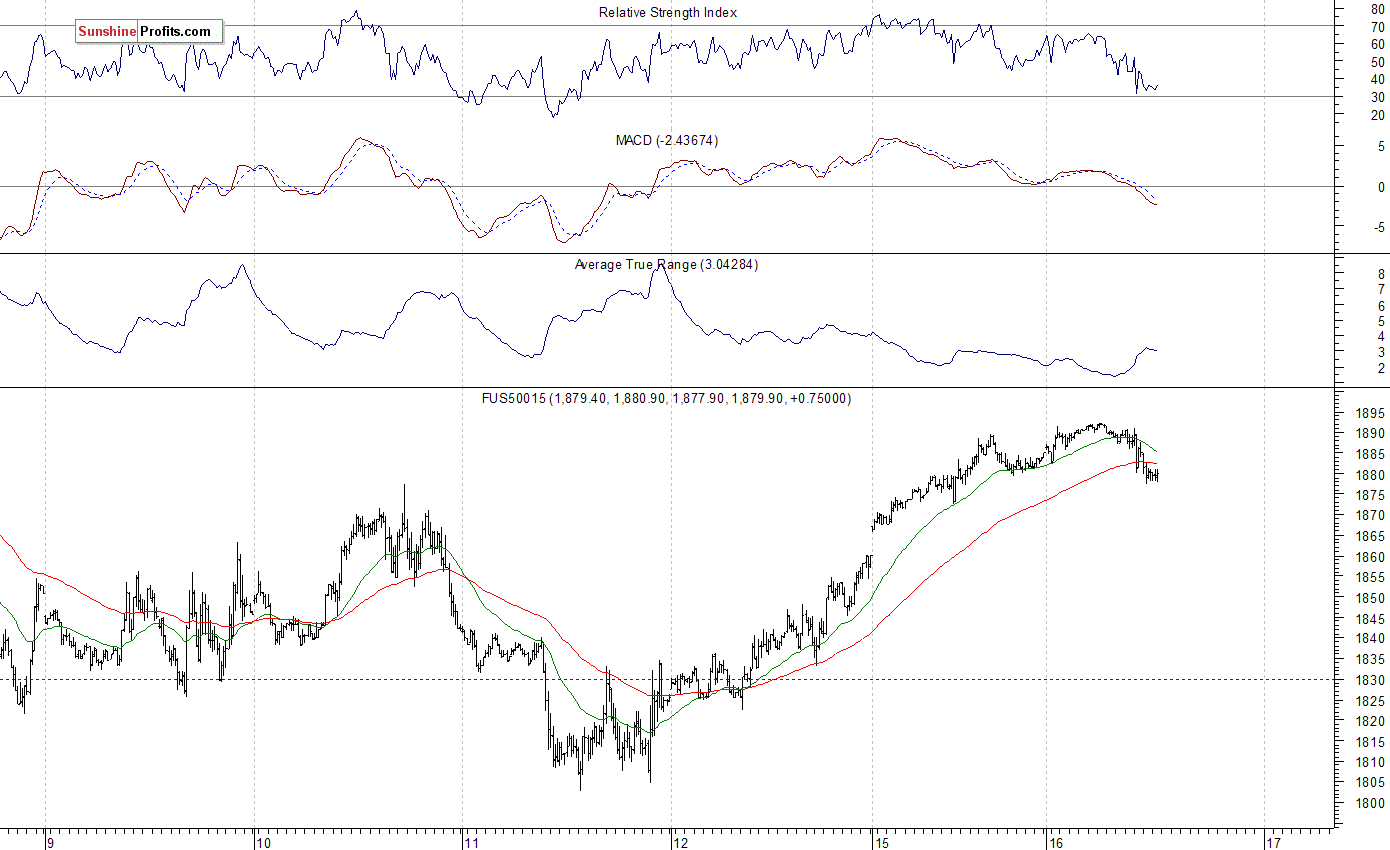Viewport: 1390px width, 850px height.
Task: Click date label 15 on the time axis
Action: (x=880, y=843)
